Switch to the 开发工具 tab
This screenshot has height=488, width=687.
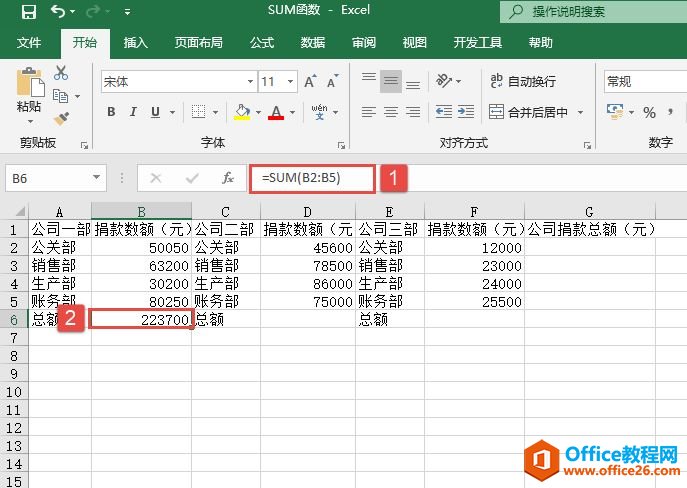tap(478, 42)
